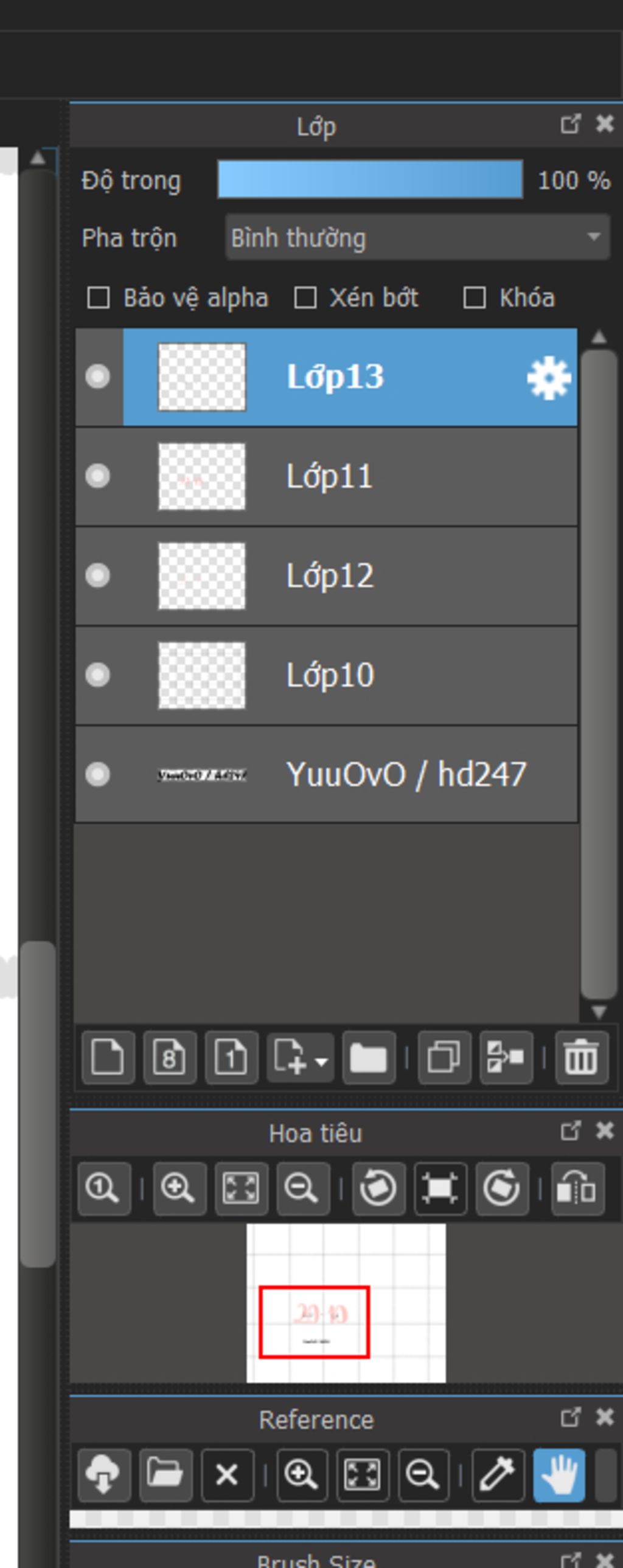This screenshot has height=1568, width=623.
Task: Click the Độ trong opacity slider
Action: [370, 179]
